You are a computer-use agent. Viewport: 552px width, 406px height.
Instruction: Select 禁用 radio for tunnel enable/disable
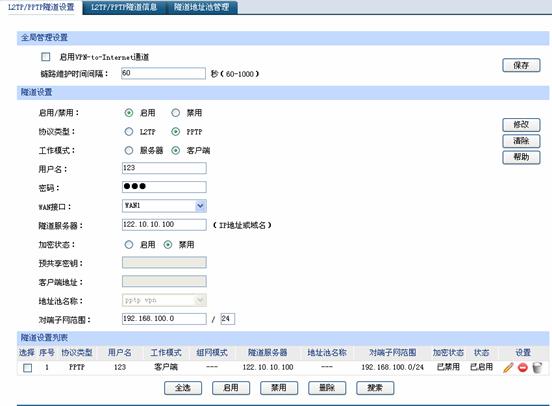click(175, 113)
